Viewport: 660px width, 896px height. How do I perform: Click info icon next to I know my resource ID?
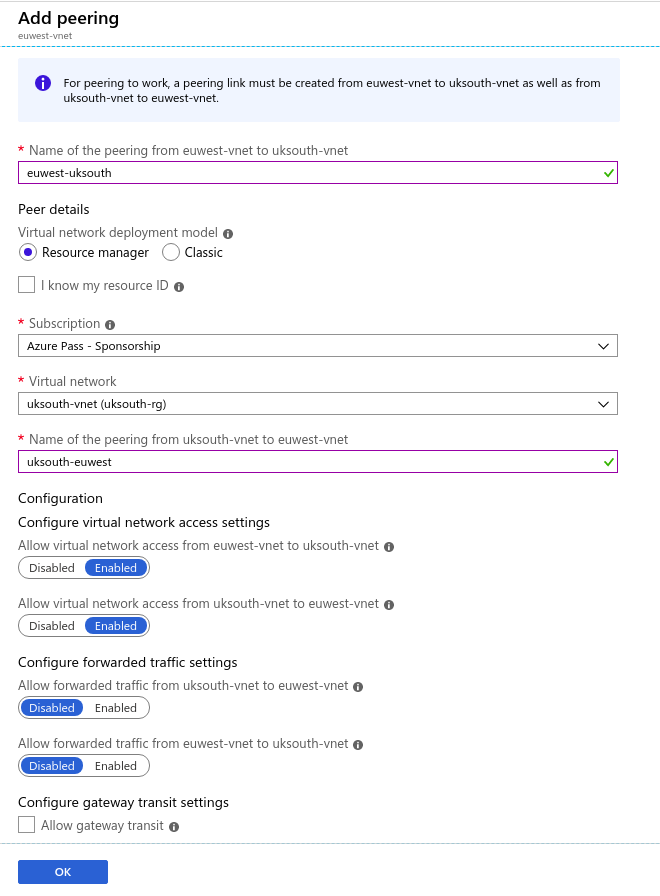(x=179, y=287)
